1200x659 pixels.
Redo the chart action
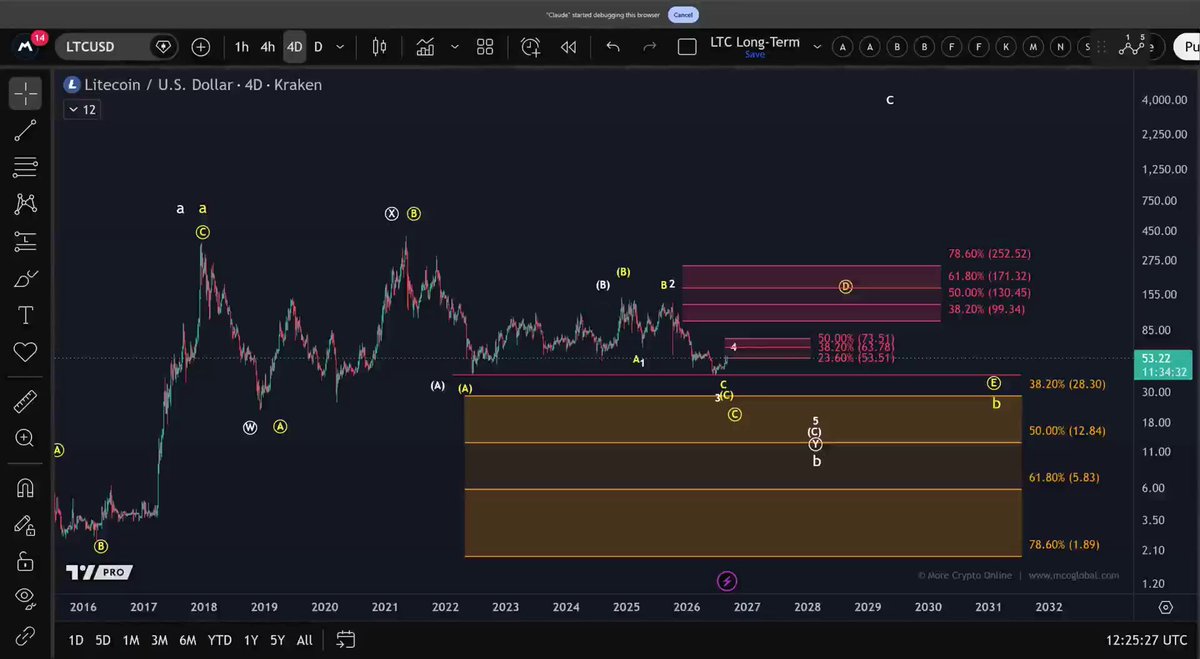point(650,47)
